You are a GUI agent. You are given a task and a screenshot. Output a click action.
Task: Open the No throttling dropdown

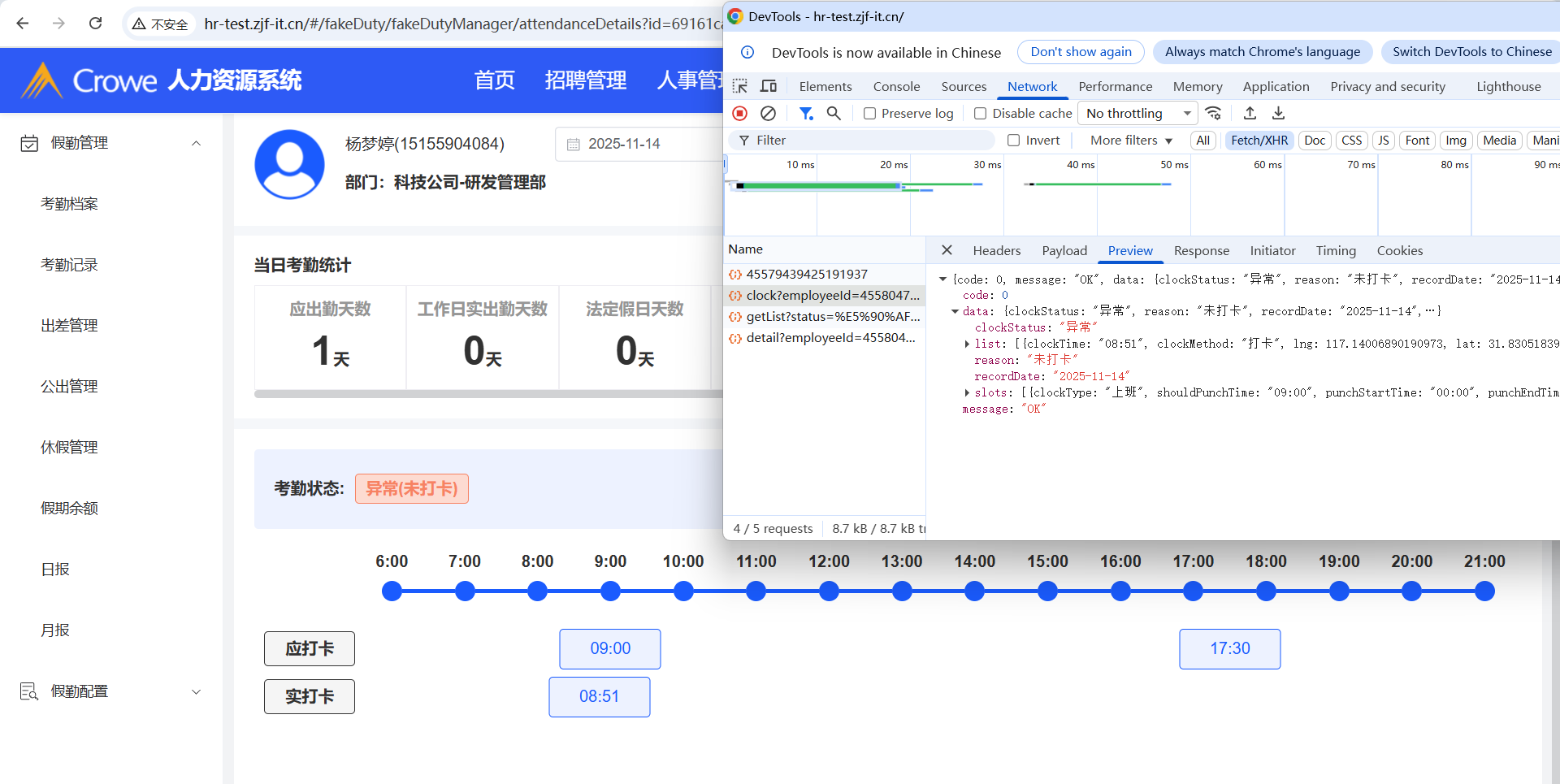1137,114
